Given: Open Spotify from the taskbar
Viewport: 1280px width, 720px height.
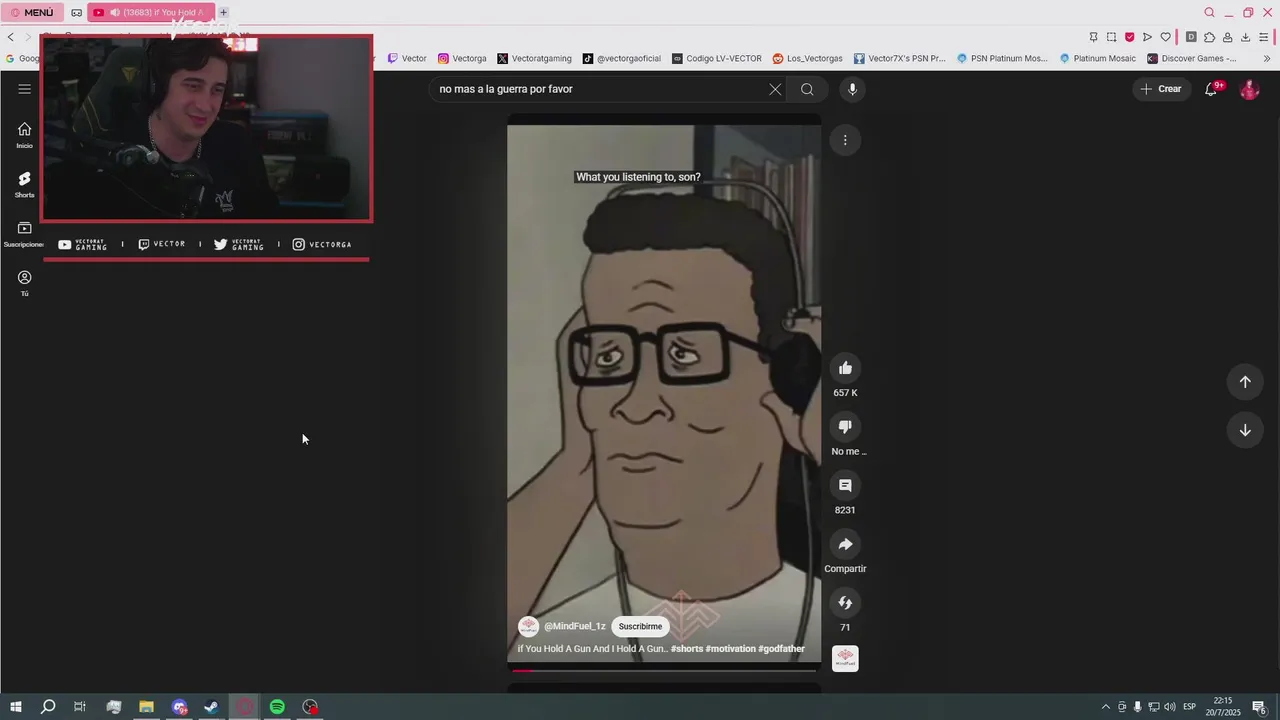Looking at the screenshot, I should (x=277, y=707).
